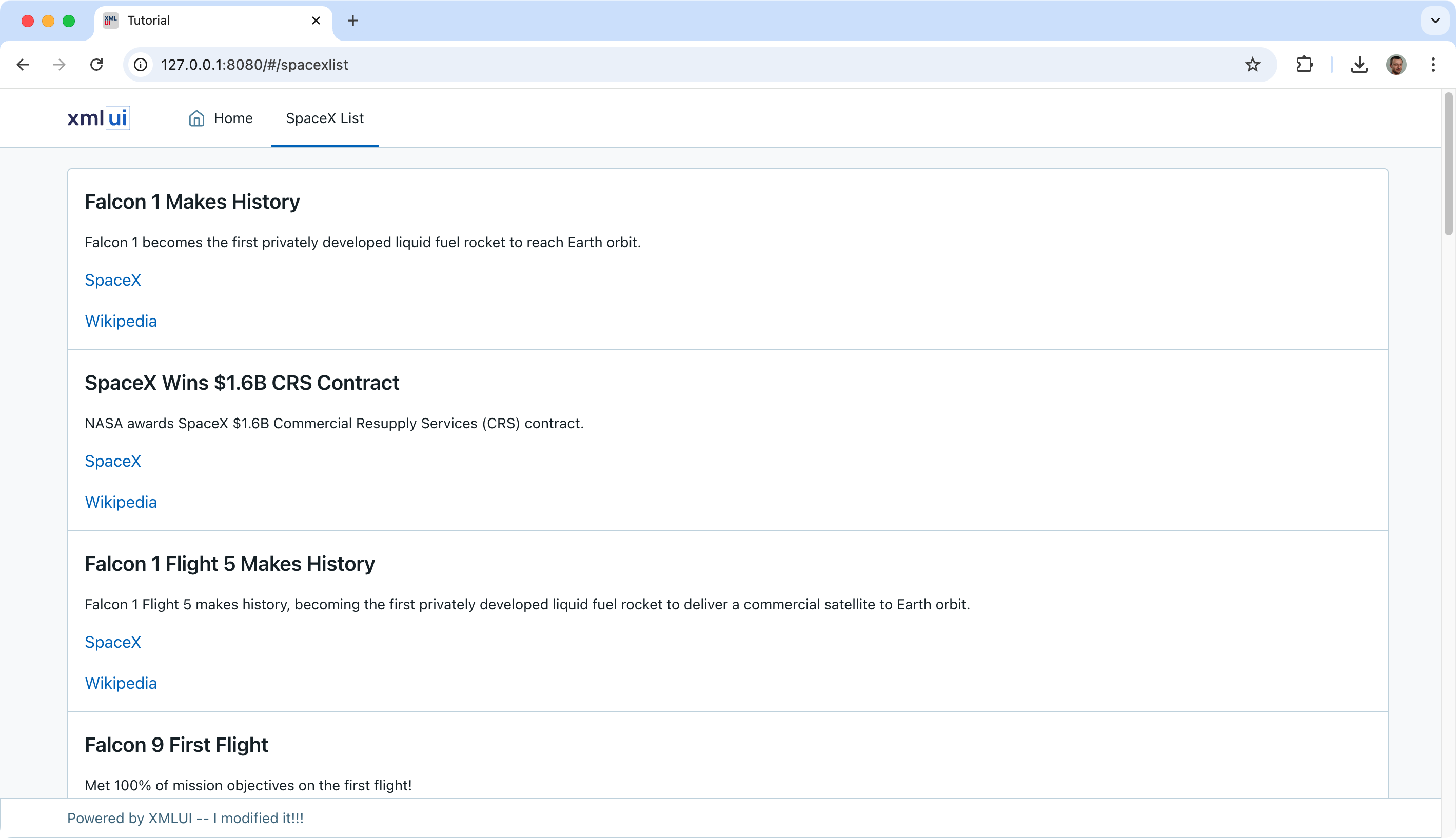Open SpaceX link under CRS Contract card
The width and height of the screenshot is (1456, 838).
pos(113,461)
